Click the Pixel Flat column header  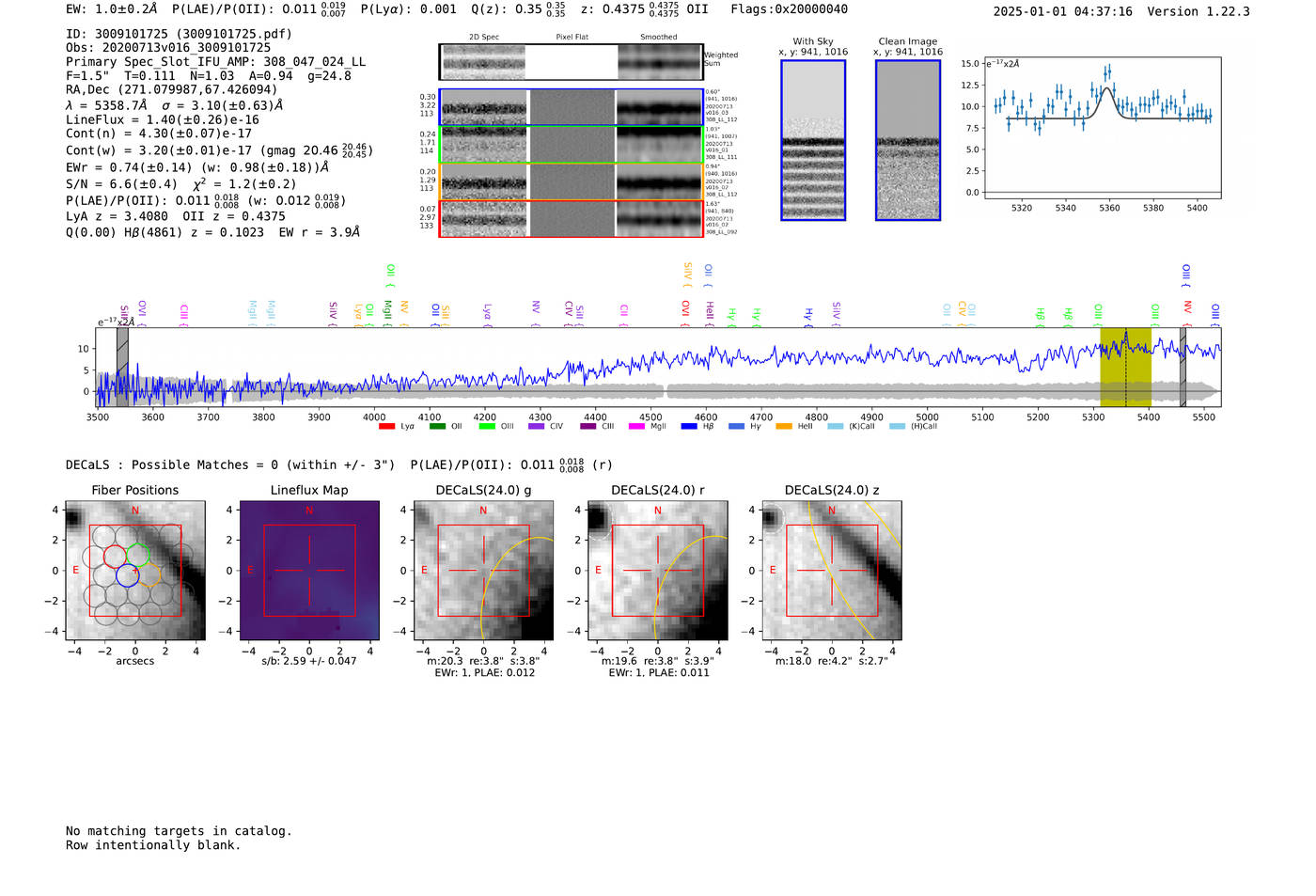pyautogui.click(x=572, y=38)
